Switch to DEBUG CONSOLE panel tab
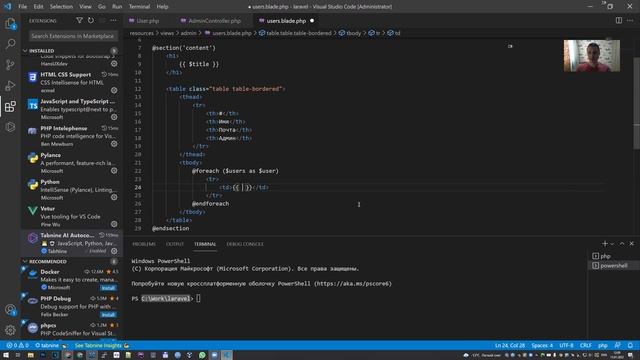 [x=245, y=244]
